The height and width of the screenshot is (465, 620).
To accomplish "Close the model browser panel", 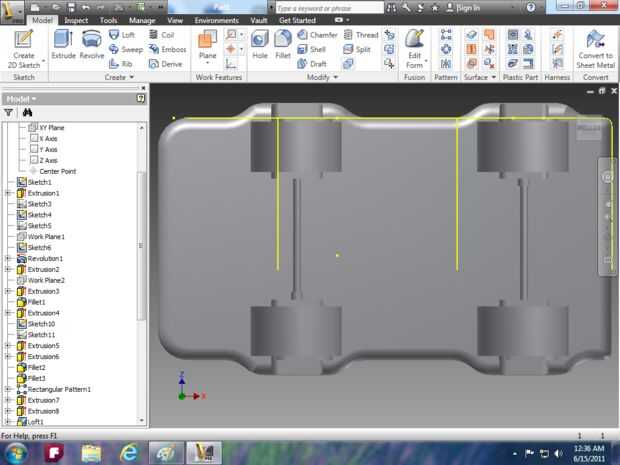I will [x=143, y=88].
